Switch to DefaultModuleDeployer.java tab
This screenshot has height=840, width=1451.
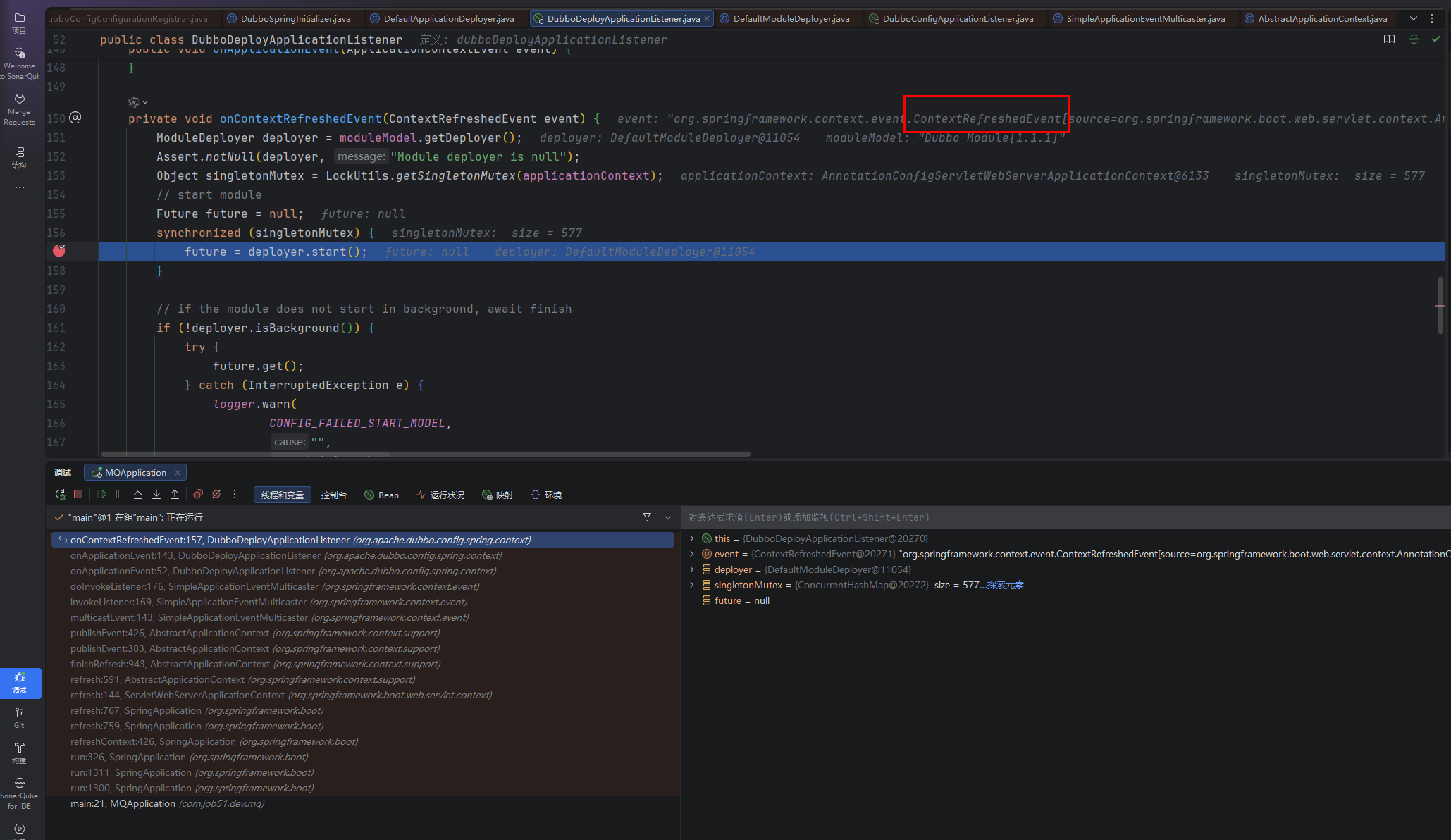(791, 18)
